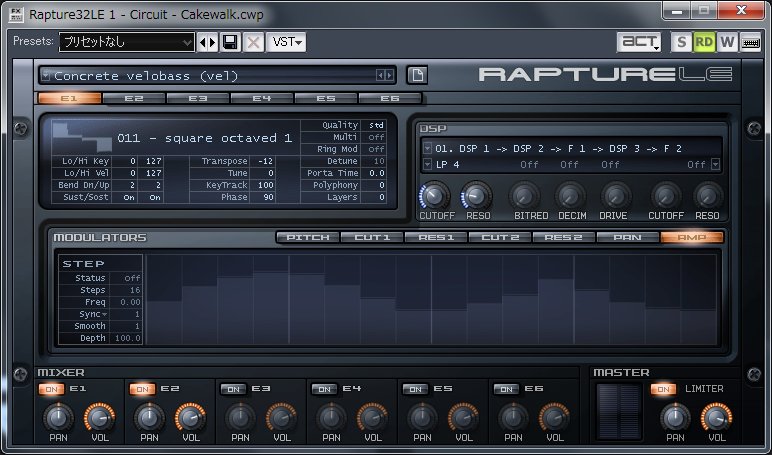Click the Transpose value -12
The image size is (772, 455).
(266, 161)
